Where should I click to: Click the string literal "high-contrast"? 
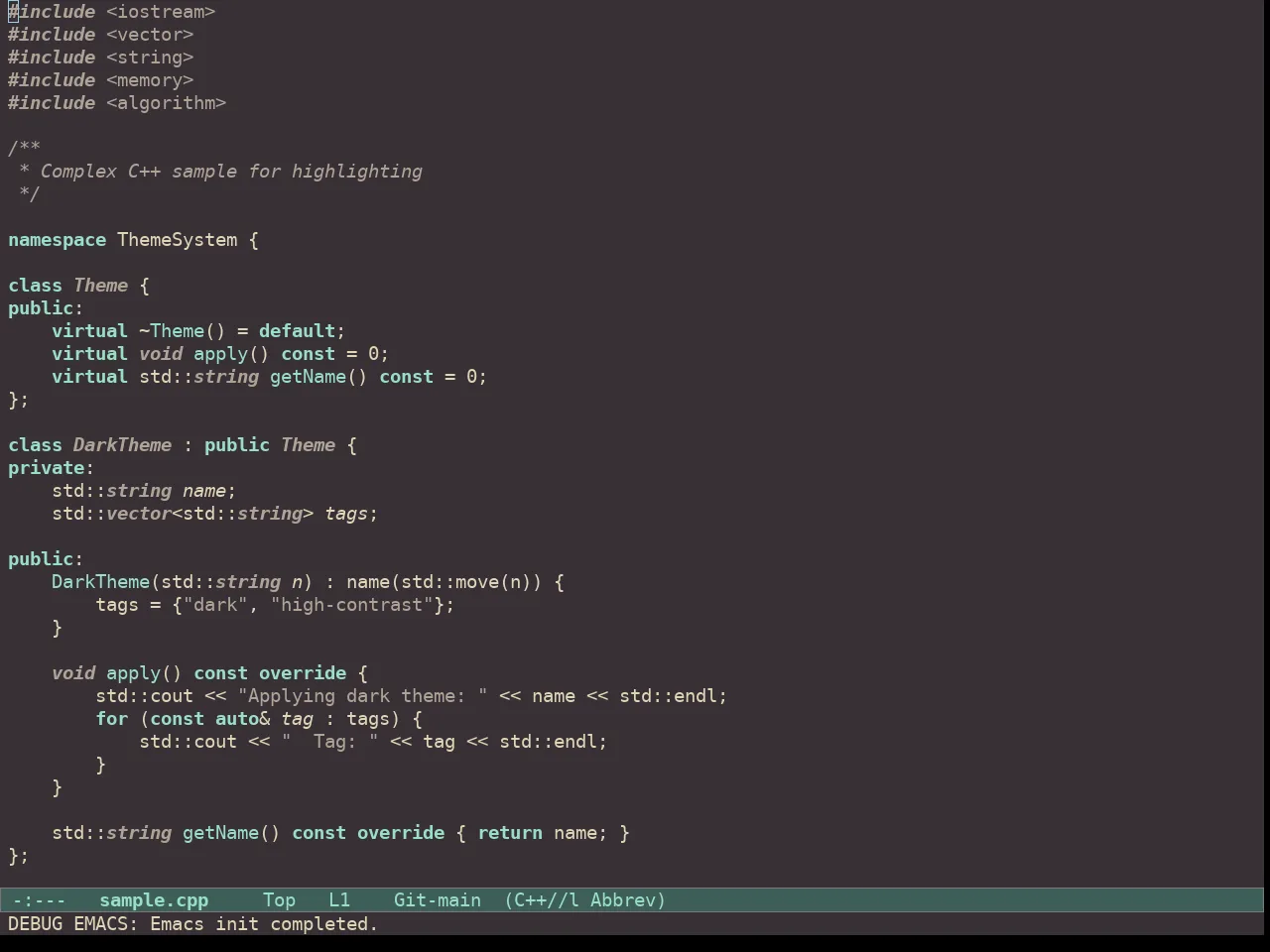pyautogui.click(x=352, y=605)
